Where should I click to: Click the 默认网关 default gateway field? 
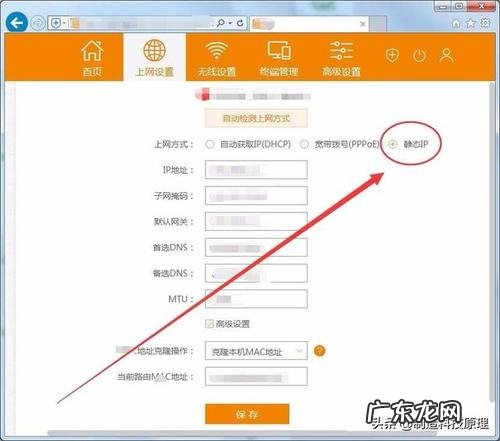(256, 221)
